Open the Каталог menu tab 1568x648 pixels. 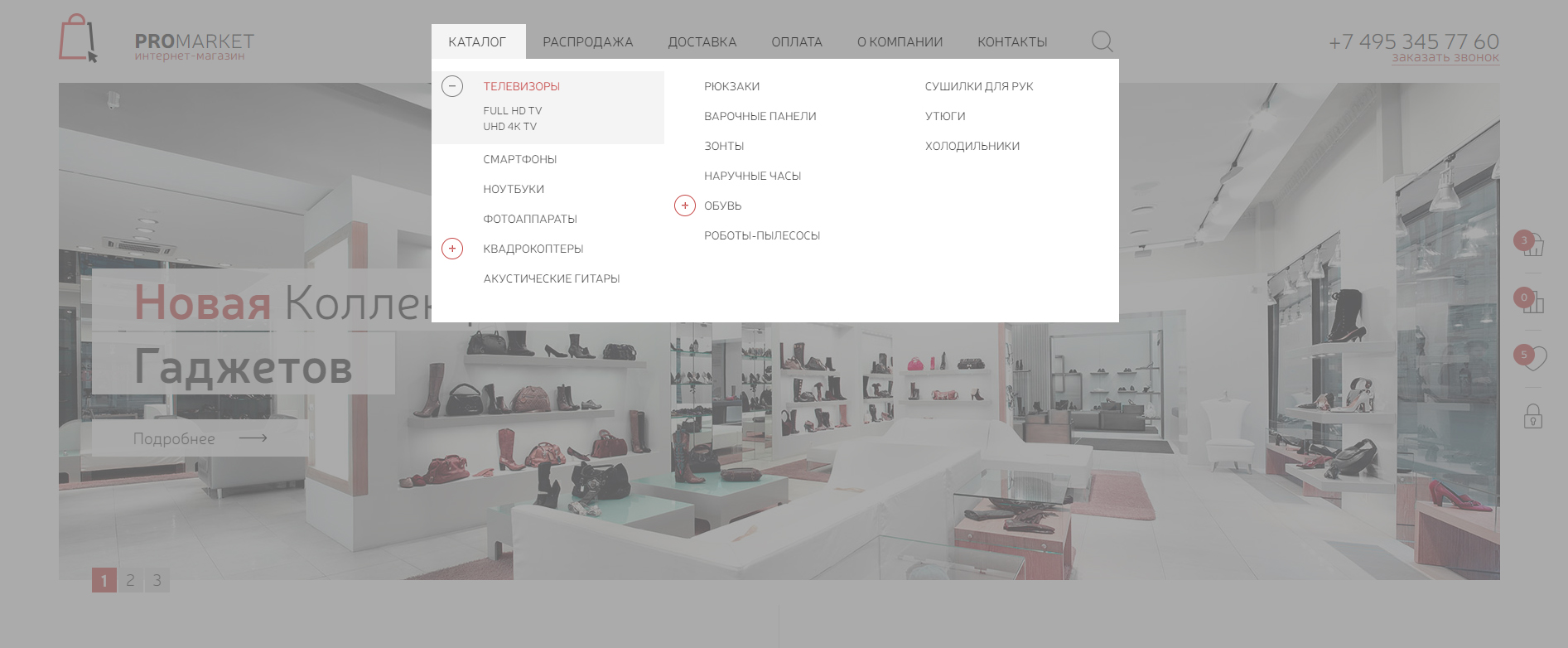point(477,42)
